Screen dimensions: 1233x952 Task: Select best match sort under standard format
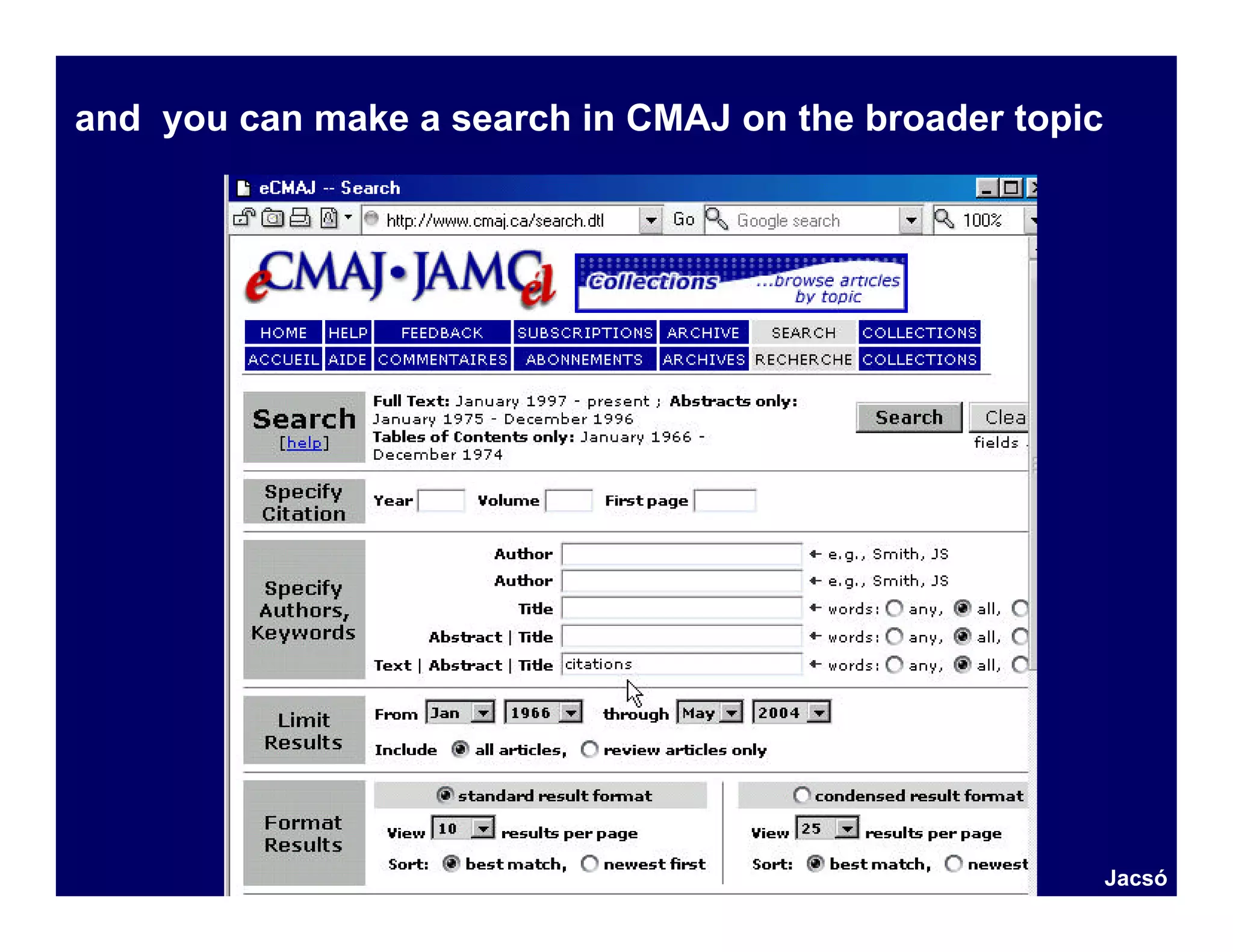[451, 864]
